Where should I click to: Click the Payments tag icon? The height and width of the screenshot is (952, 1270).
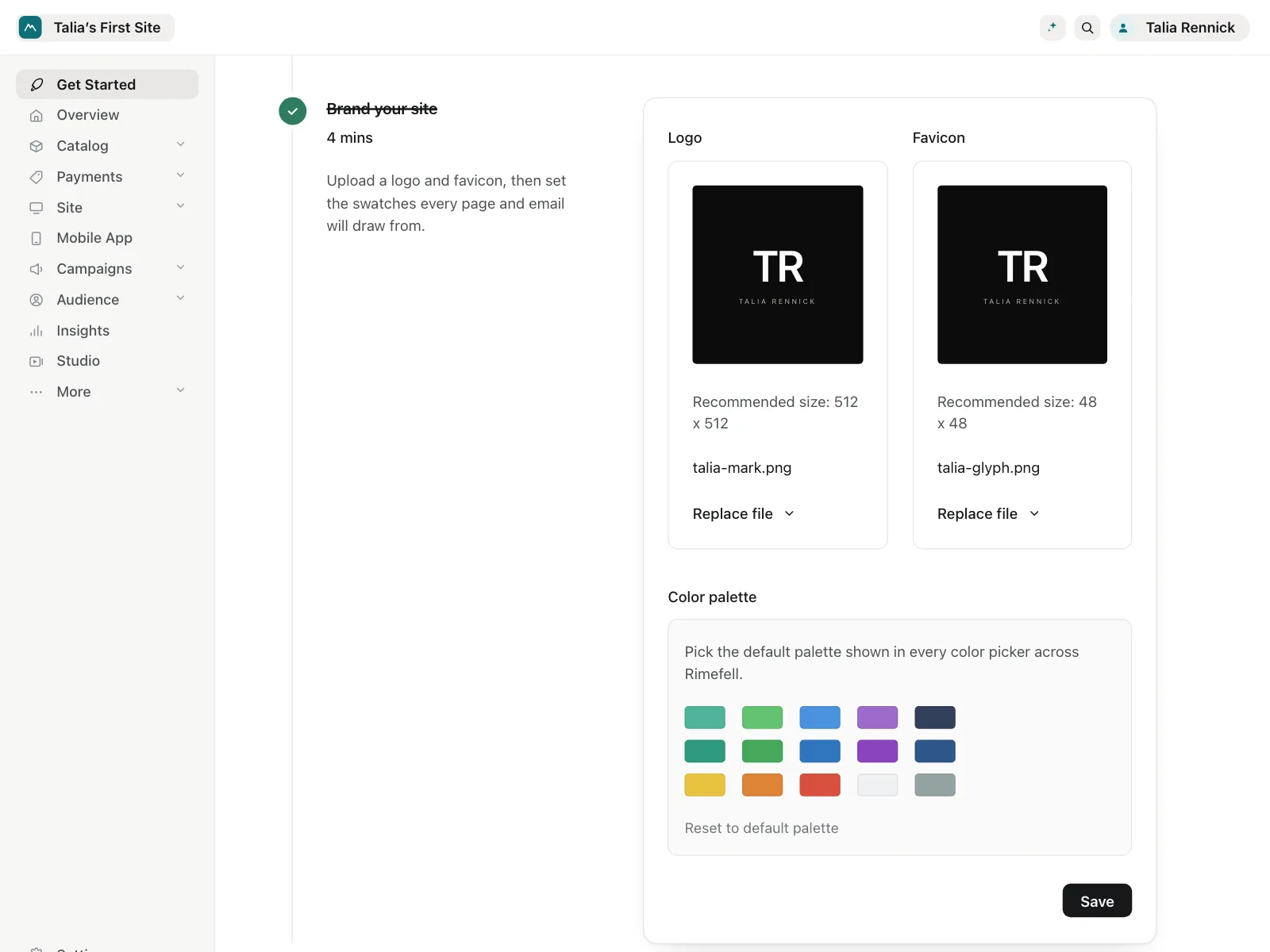pyautogui.click(x=37, y=177)
